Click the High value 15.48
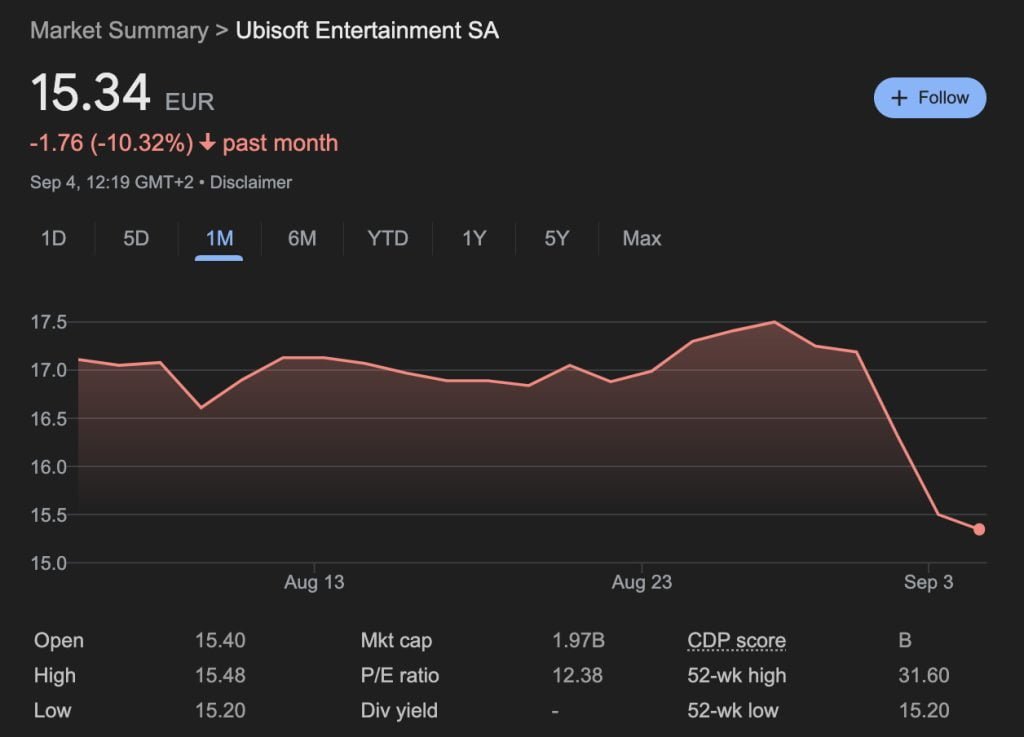 (x=220, y=675)
